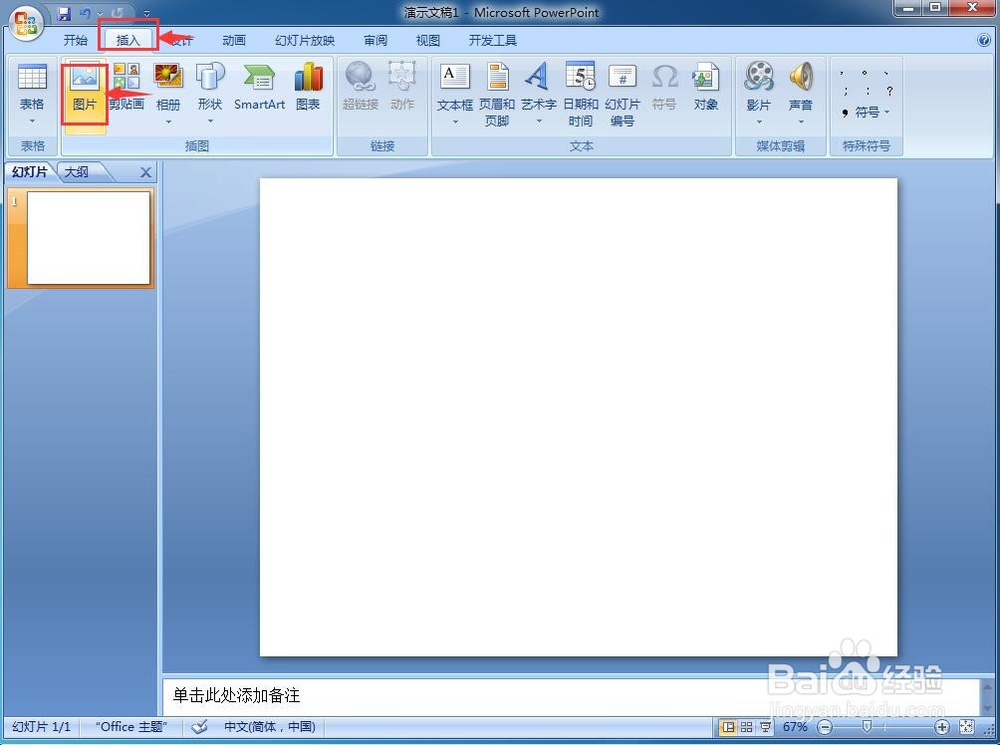
Task: Expand the 表格 table dropdown arrow
Action: (32, 122)
